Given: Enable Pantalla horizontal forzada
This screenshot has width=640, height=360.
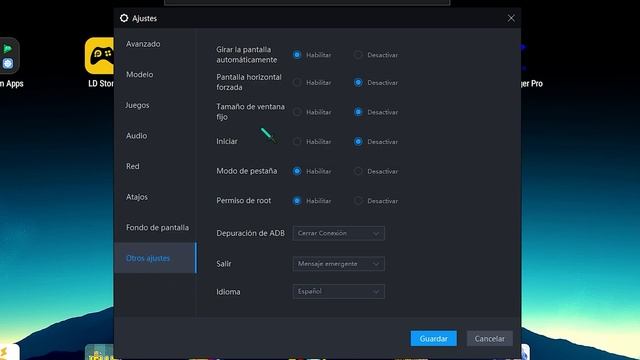Looking at the screenshot, I should pos(297,82).
